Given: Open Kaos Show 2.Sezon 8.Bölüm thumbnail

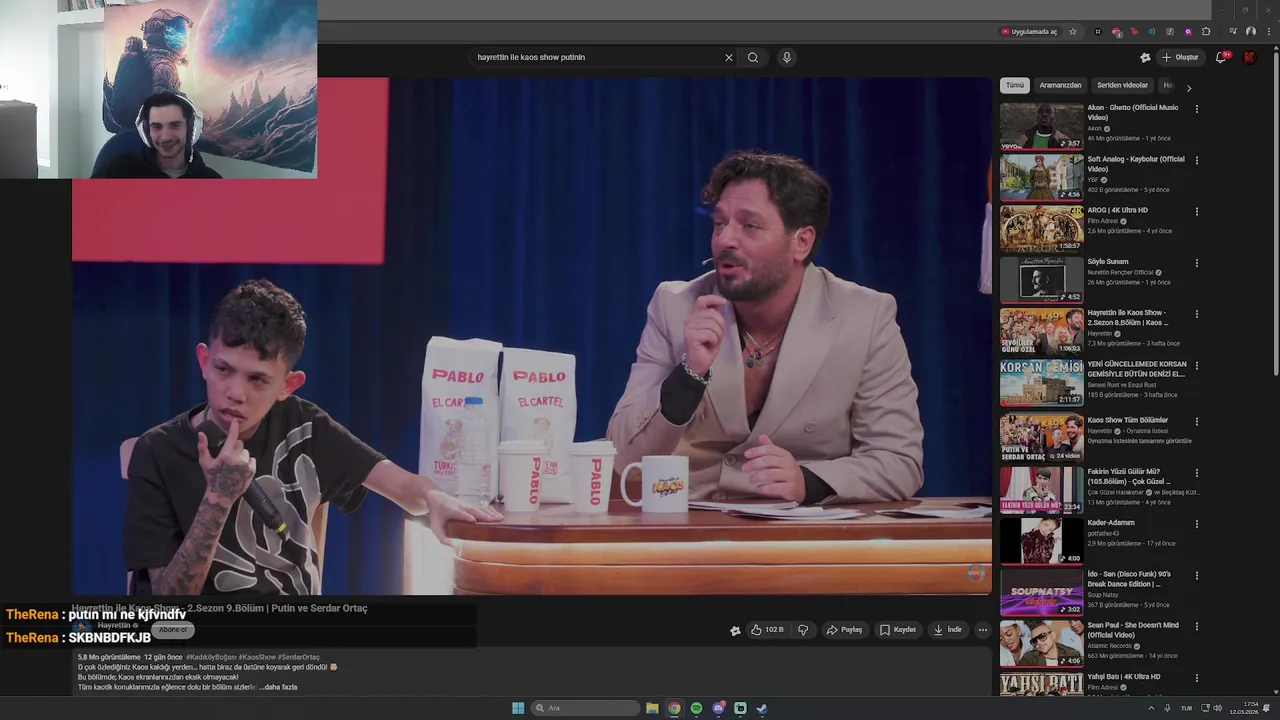Looking at the screenshot, I should click(x=1041, y=331).
